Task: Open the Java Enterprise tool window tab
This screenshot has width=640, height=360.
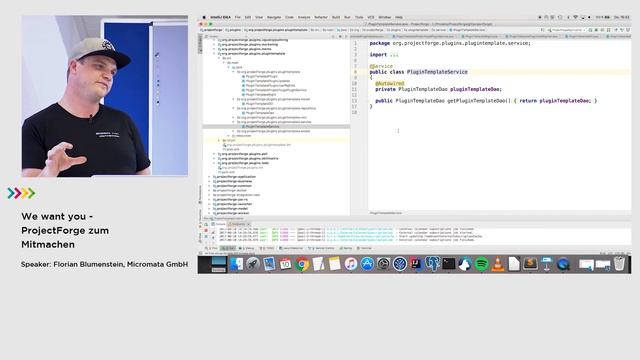Action: pyautogui.click(x=291, y=248)
